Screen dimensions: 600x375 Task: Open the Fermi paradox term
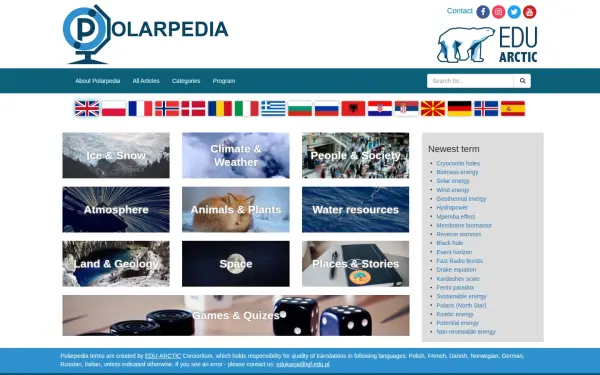[455, 287]
